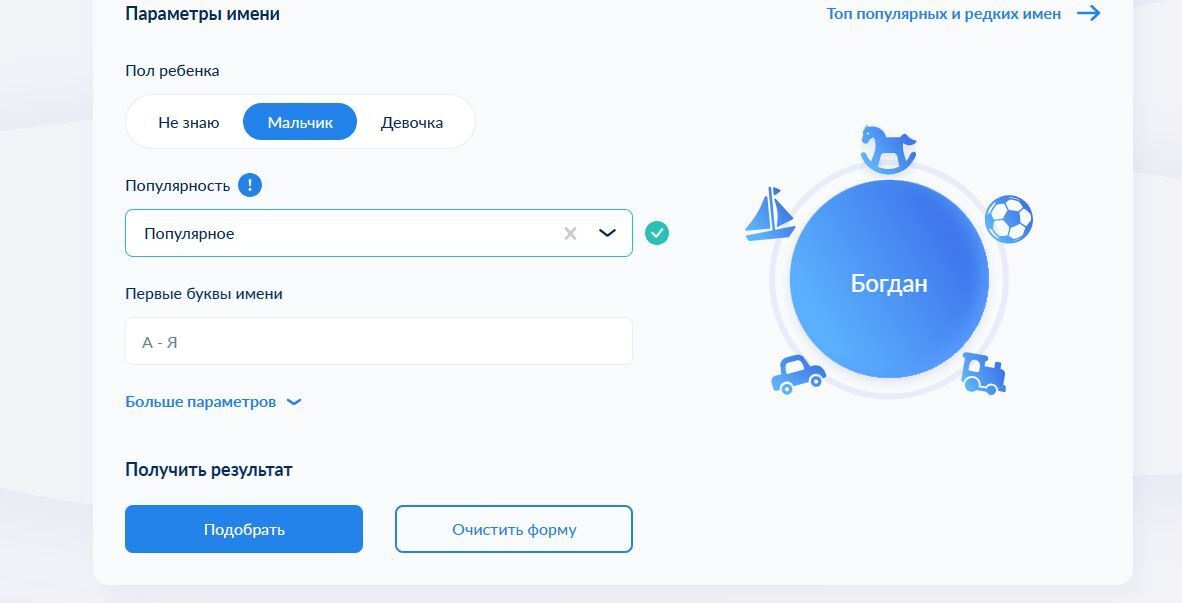Open the 'Популярное' combo box
This screenshot has height=603, width=1182.
378,234
